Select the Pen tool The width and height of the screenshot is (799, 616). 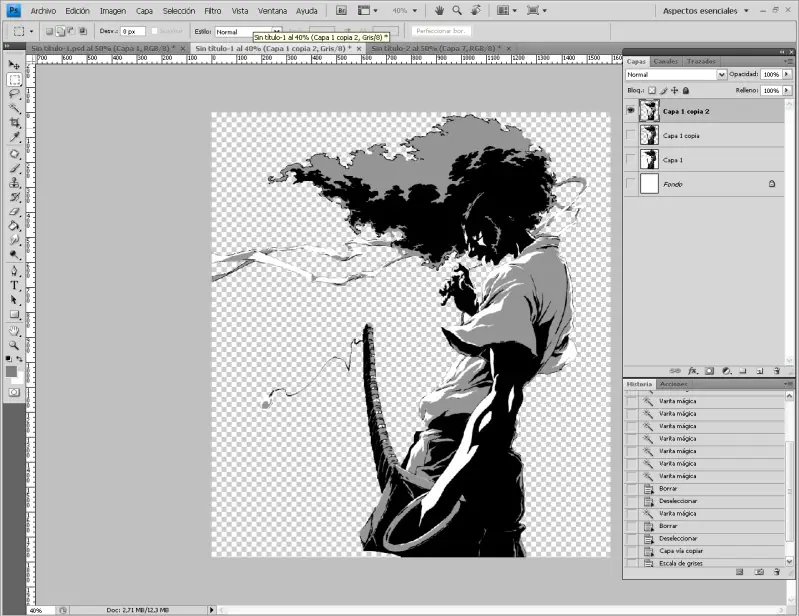pos(14,271)
